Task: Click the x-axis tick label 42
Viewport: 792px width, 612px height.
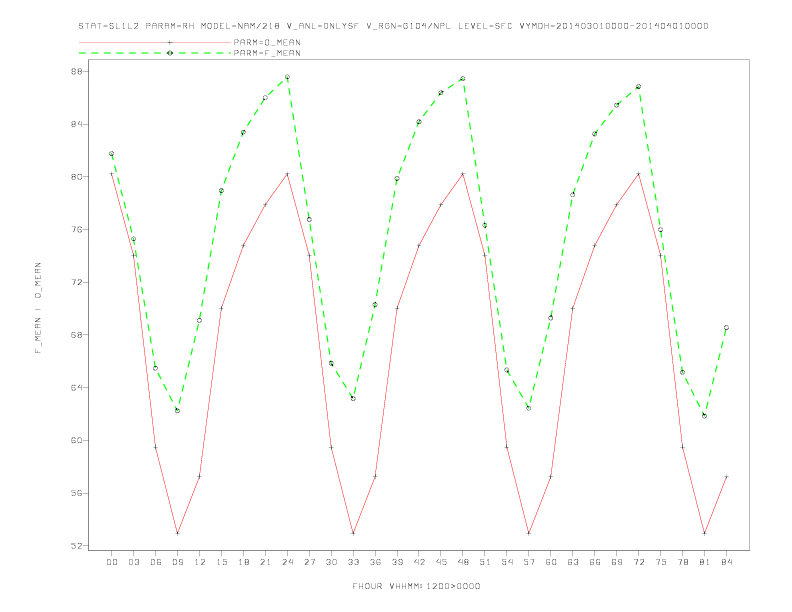Action: coord(419,562)
